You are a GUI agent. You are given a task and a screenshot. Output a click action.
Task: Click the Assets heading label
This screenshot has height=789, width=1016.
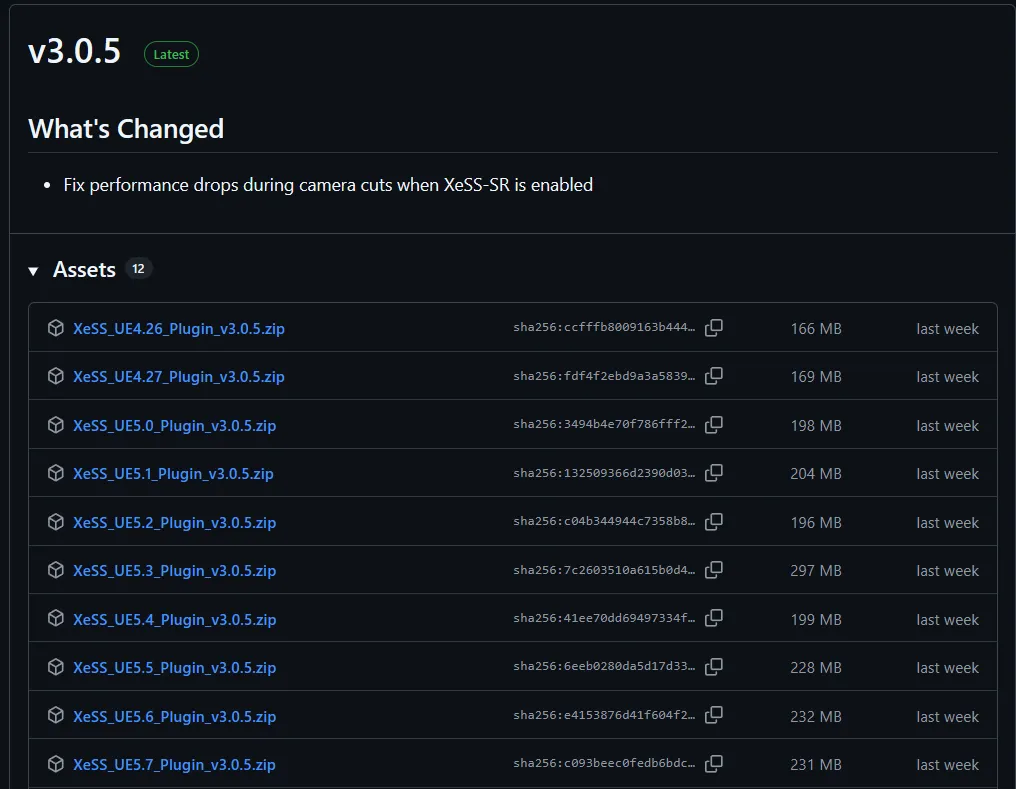(84, 269)
